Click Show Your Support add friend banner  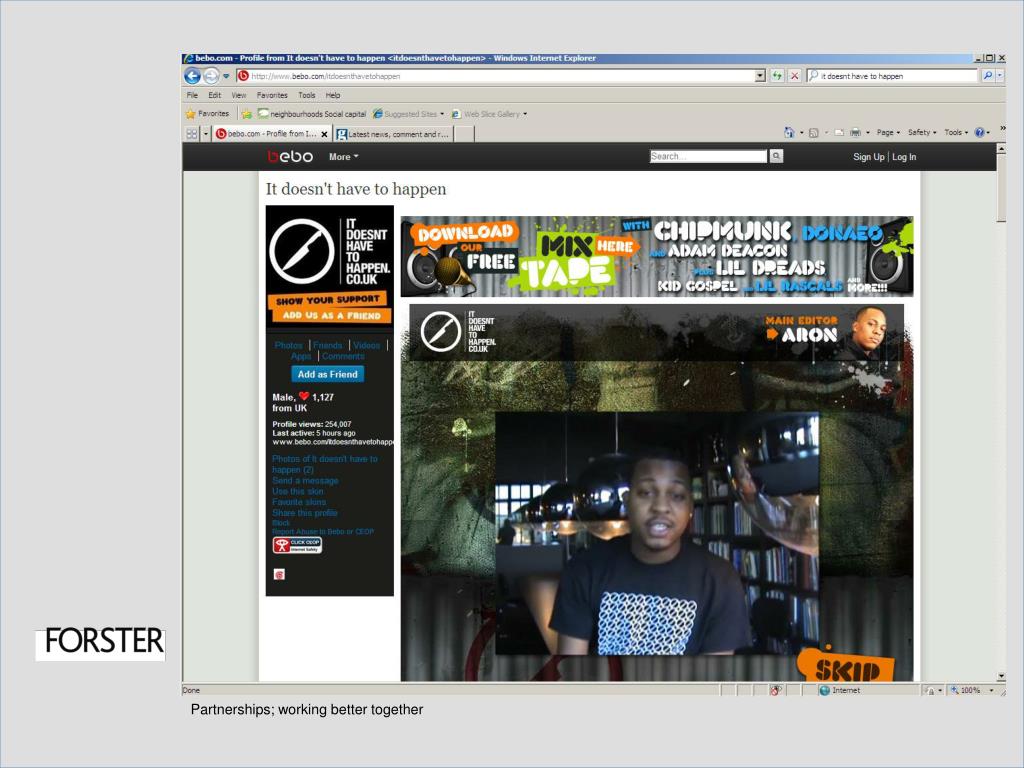coord(330,308)
